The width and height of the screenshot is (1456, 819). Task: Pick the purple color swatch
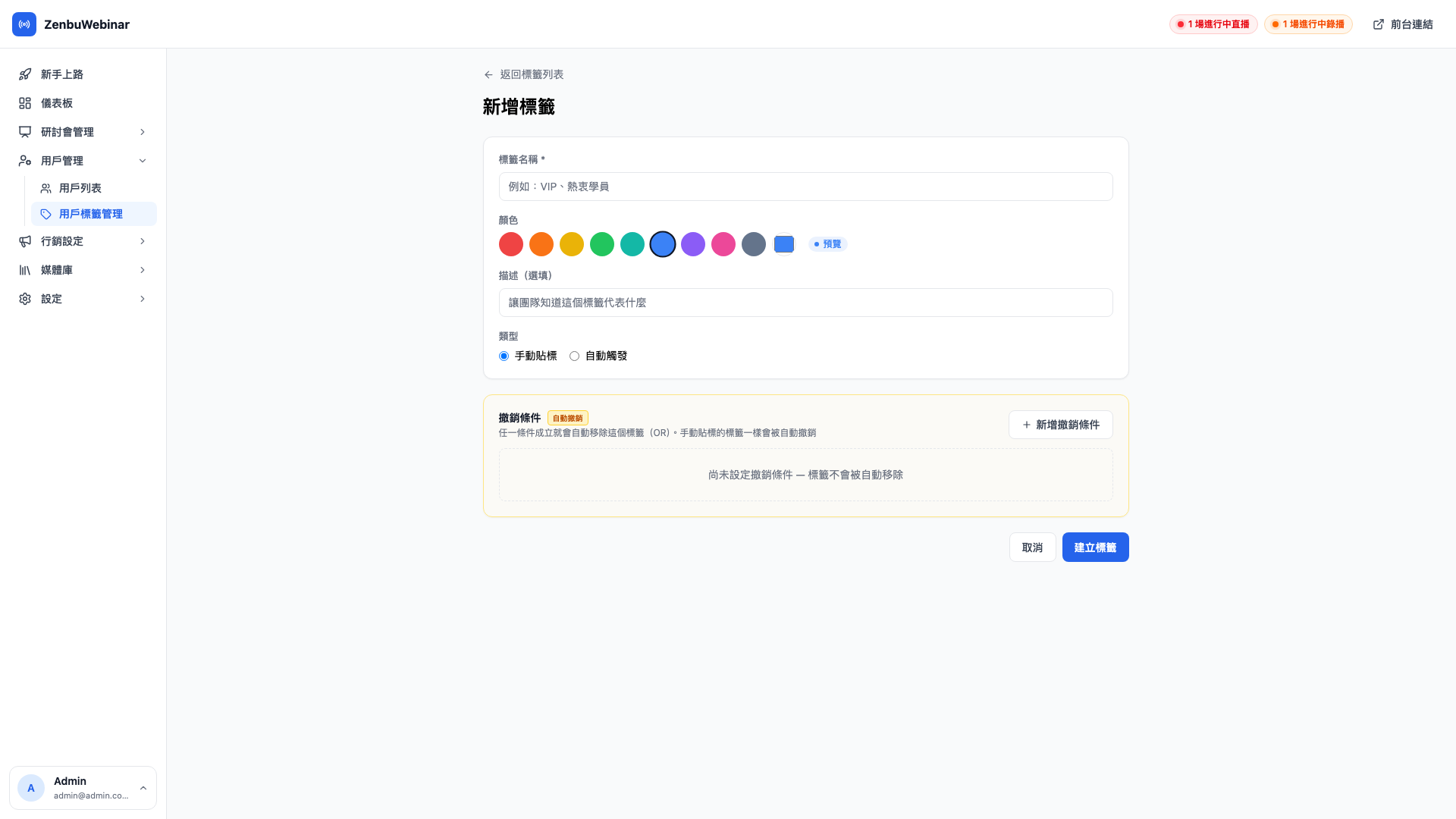(693, 244)
